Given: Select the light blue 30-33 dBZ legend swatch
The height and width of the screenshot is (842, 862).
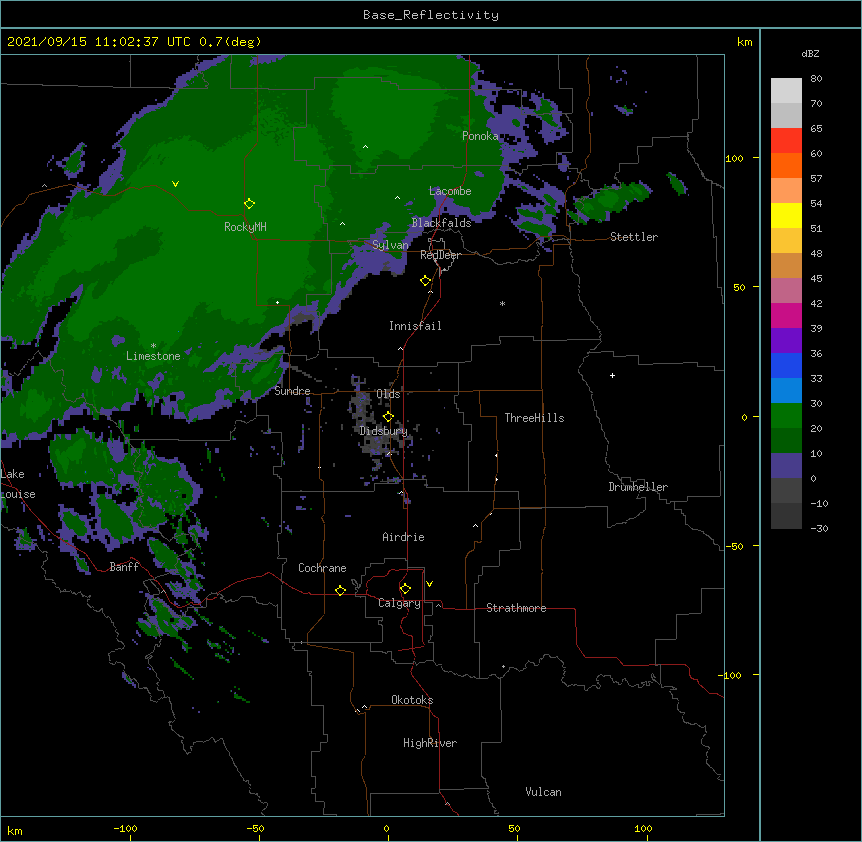Looking at the screenshot, I should point(786,391).
